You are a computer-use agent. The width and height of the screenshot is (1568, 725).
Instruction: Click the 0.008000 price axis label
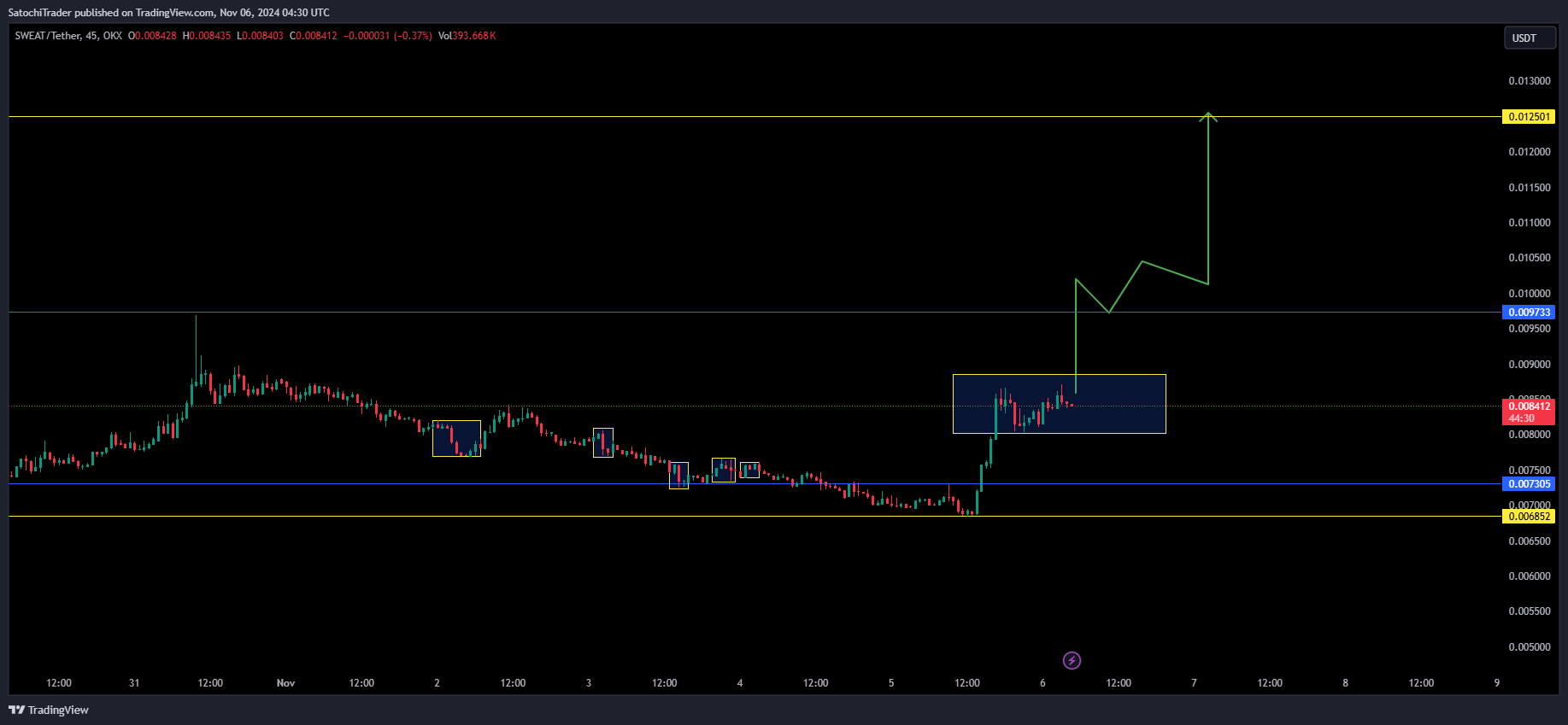pos(1529,435)
